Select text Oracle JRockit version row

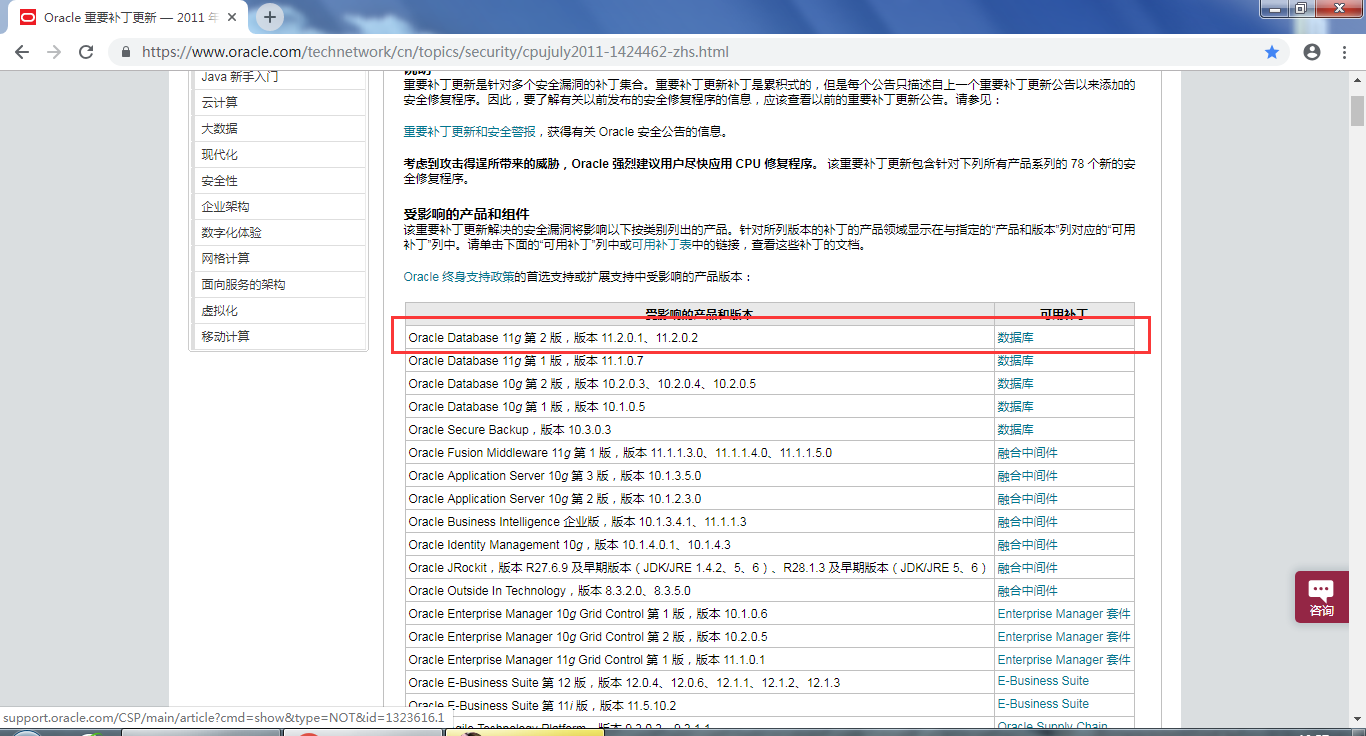[x=698, y=568]
